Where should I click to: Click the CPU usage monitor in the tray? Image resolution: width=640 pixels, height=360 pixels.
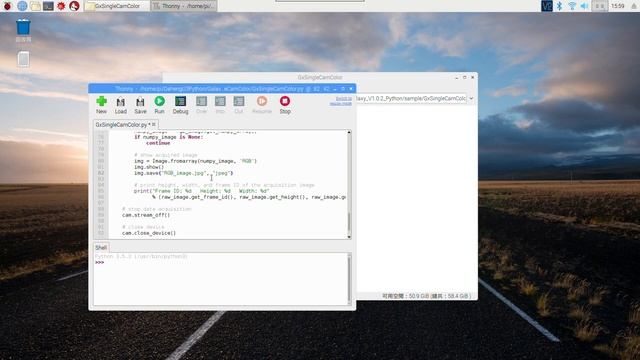click(x=599, y=6)
